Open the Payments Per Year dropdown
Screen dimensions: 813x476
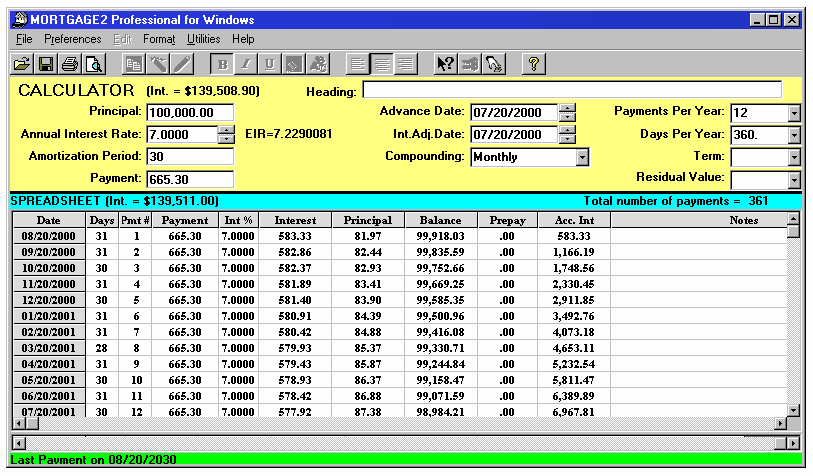tap(794, 112)
